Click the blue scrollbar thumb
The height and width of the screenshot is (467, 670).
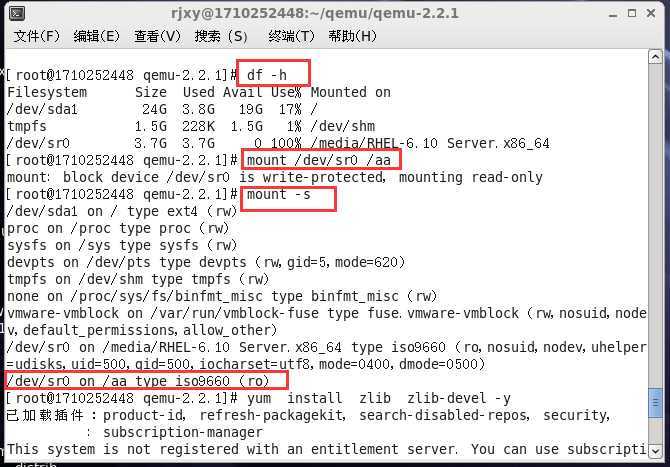tap(655, 402)
